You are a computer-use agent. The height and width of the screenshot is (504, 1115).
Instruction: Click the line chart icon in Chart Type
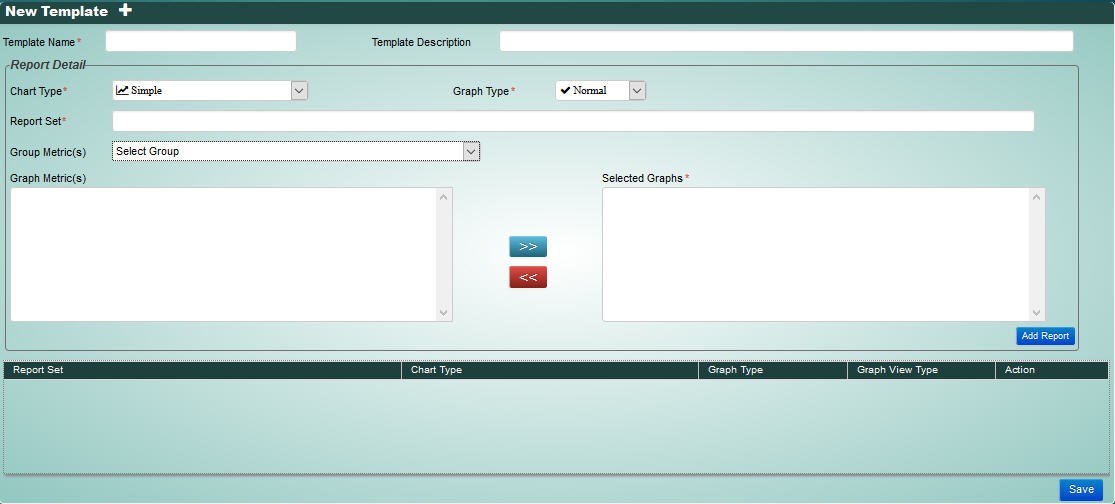122,90
